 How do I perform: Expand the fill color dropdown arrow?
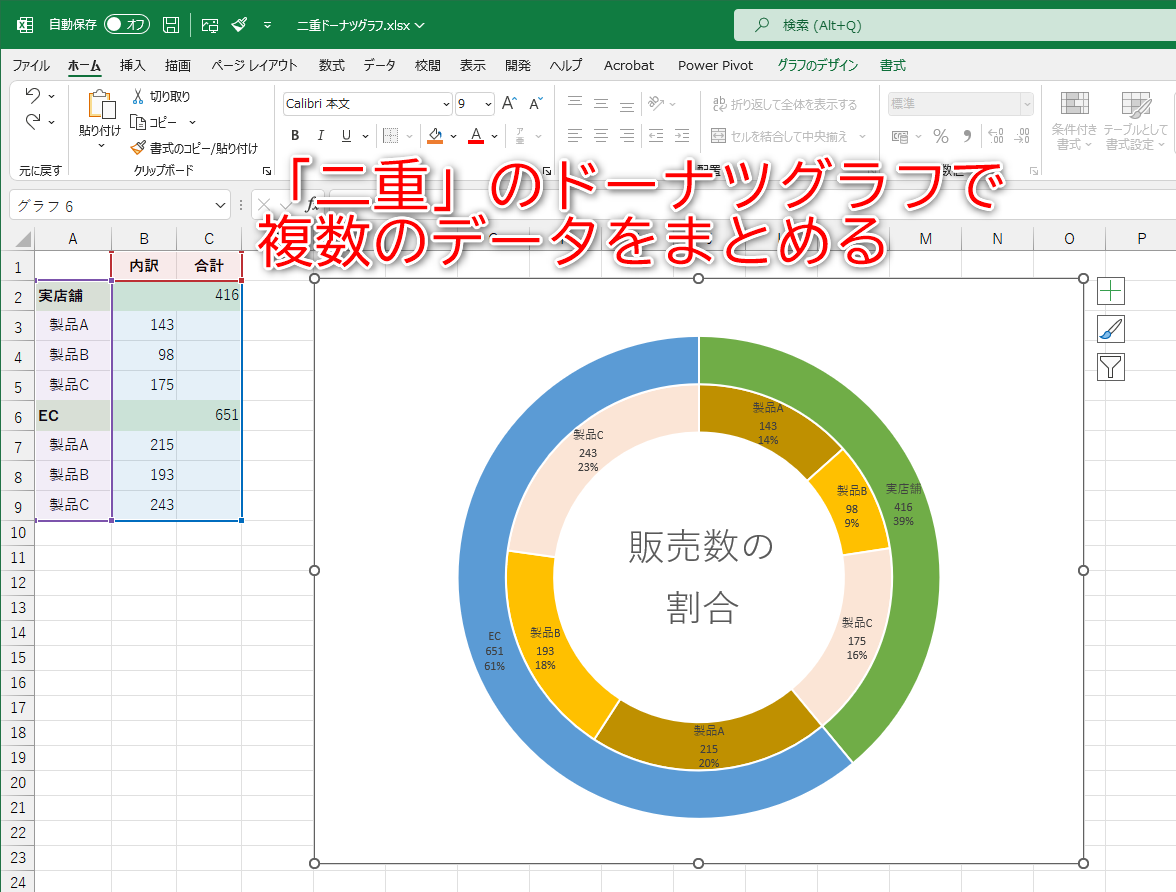click(452, 135)
